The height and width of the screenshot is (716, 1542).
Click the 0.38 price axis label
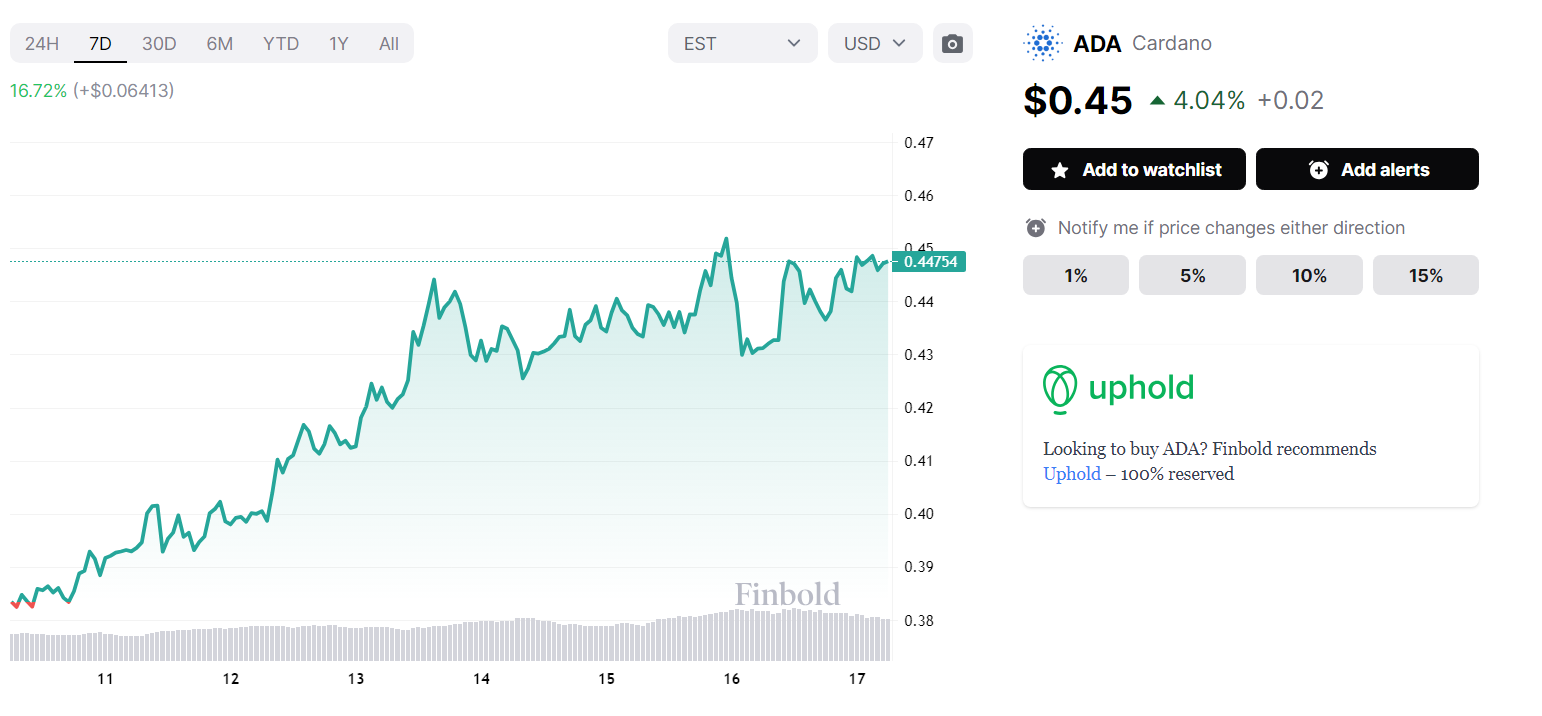coord(919,620)
